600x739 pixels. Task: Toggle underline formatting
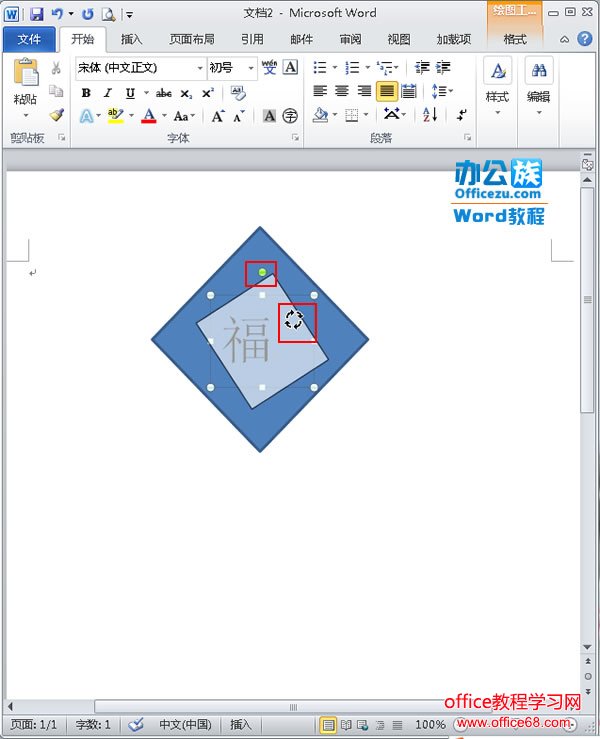tap(130, 93)
